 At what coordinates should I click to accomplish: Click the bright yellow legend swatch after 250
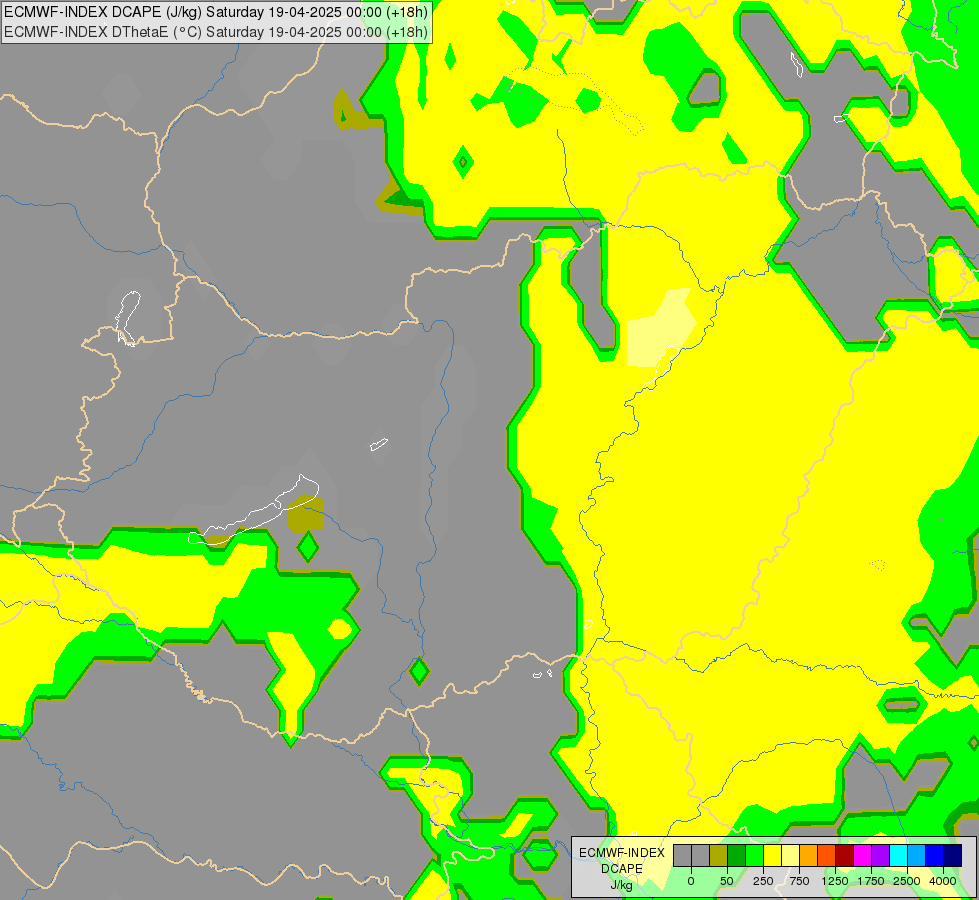click(772, 855)
